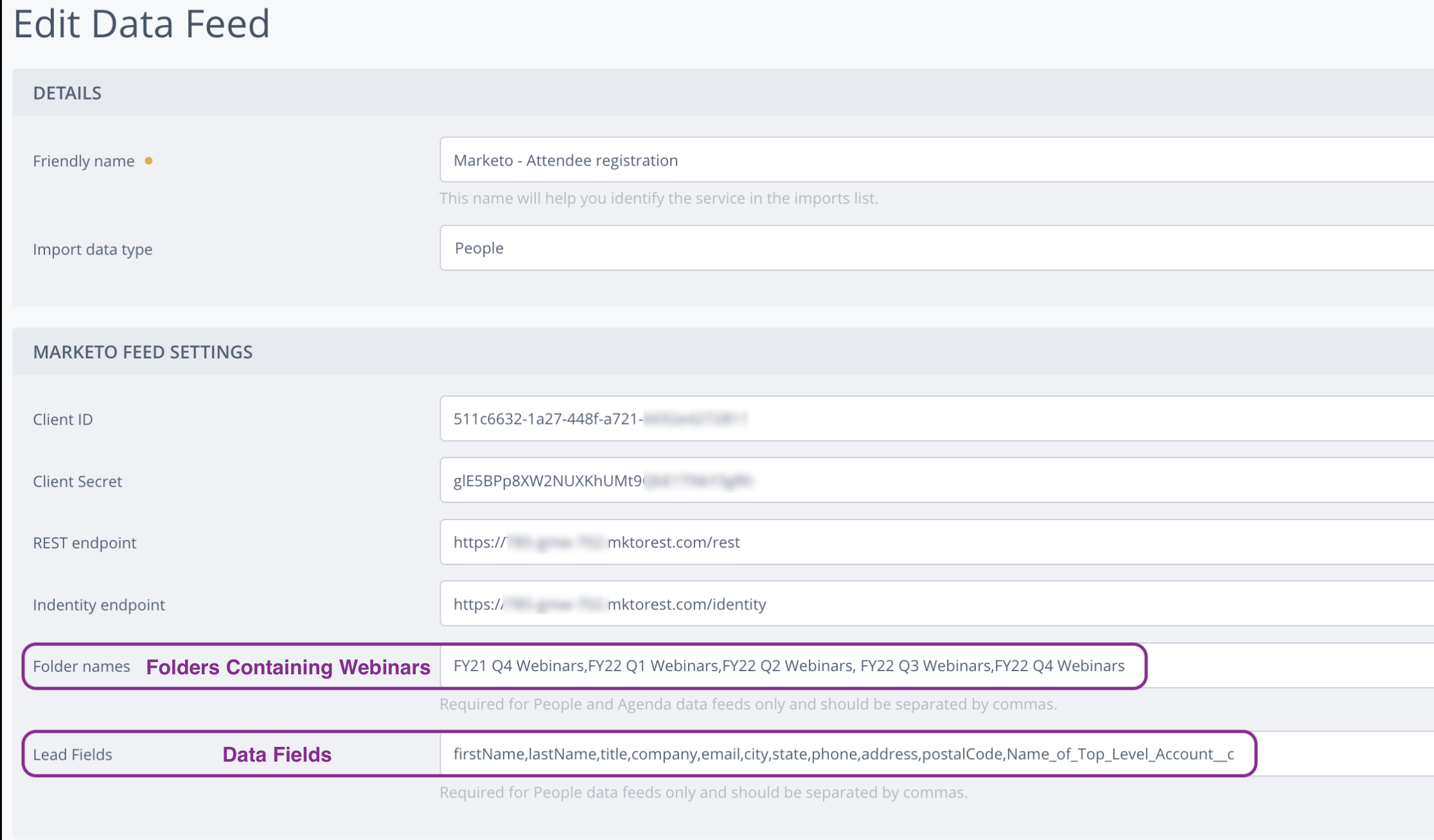This screenshot has width=1434, height=840.
Task: Edit the Folder names field listing webinars
Action: point(937,666)
